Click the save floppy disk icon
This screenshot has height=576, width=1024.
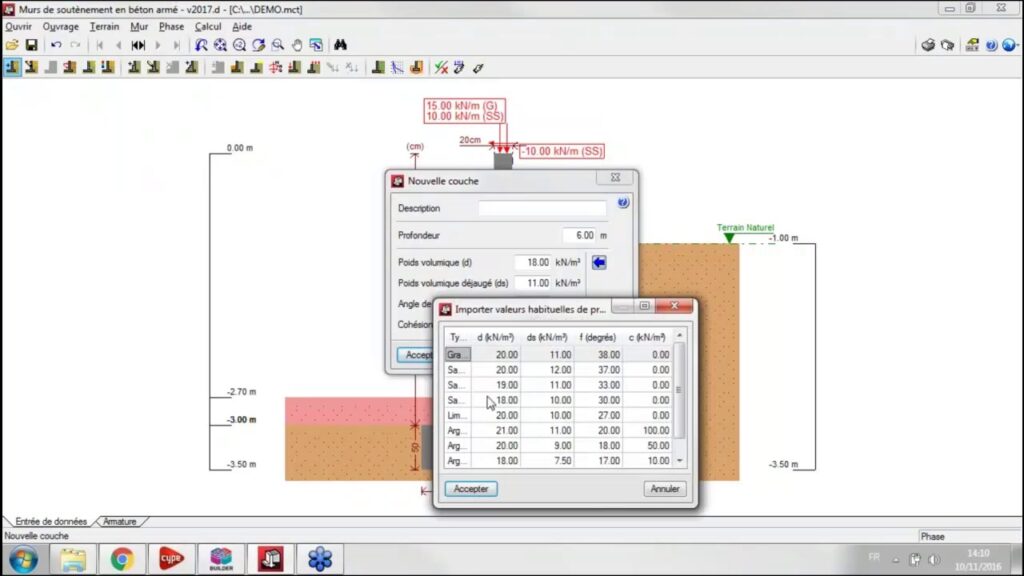point(31,45)
